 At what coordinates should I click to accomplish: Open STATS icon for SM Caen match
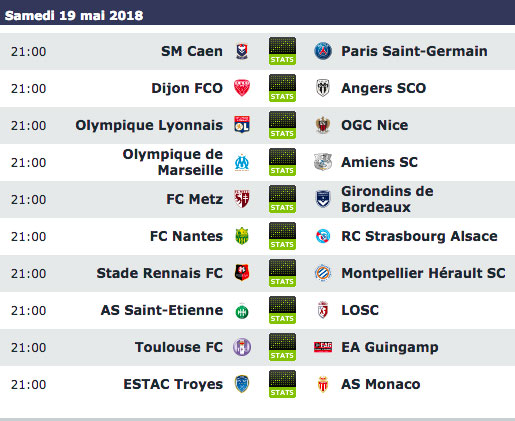coord(282,51)
